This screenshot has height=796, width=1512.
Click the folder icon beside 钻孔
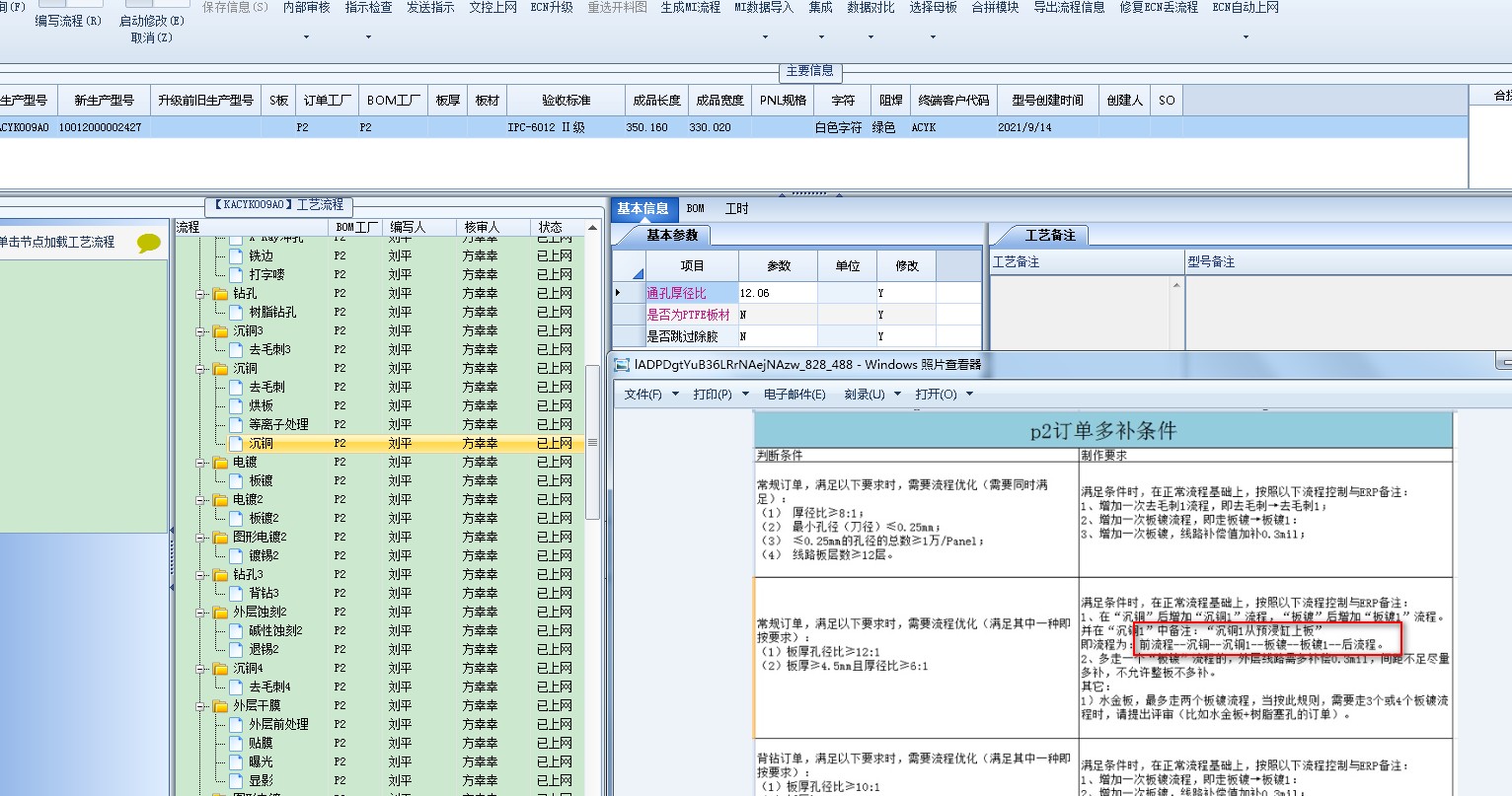[x=220, y=294]
